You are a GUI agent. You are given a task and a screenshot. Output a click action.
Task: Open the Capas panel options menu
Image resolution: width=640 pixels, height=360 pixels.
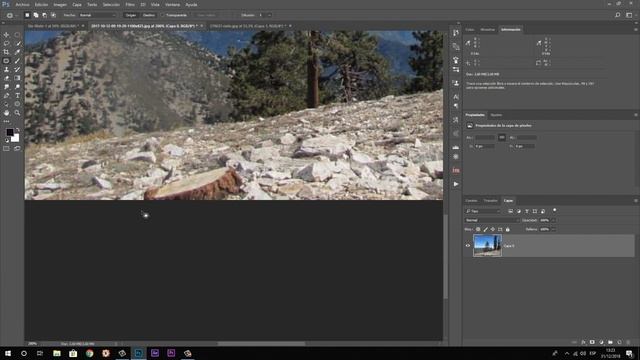point(636,200)
